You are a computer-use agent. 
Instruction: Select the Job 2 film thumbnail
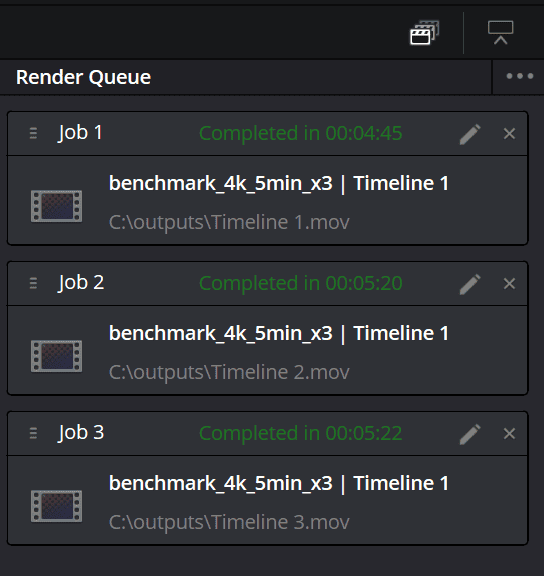(x=57, y=356)
